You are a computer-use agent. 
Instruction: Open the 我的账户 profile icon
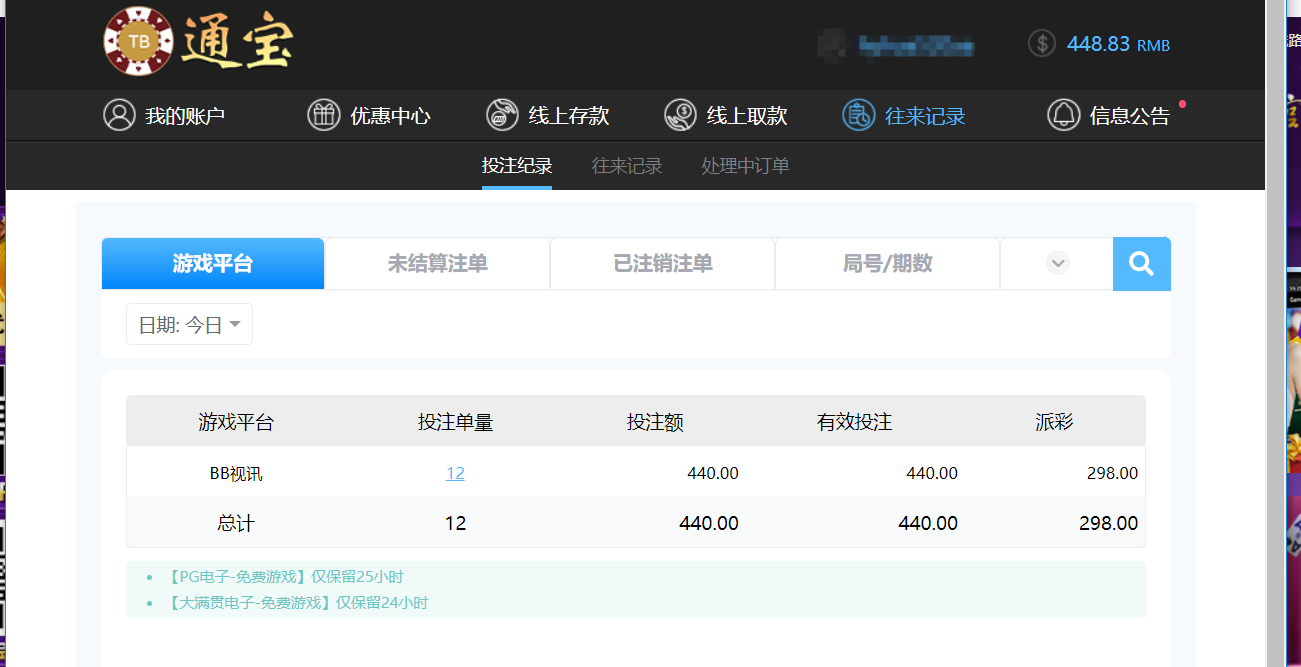(119, 115)
